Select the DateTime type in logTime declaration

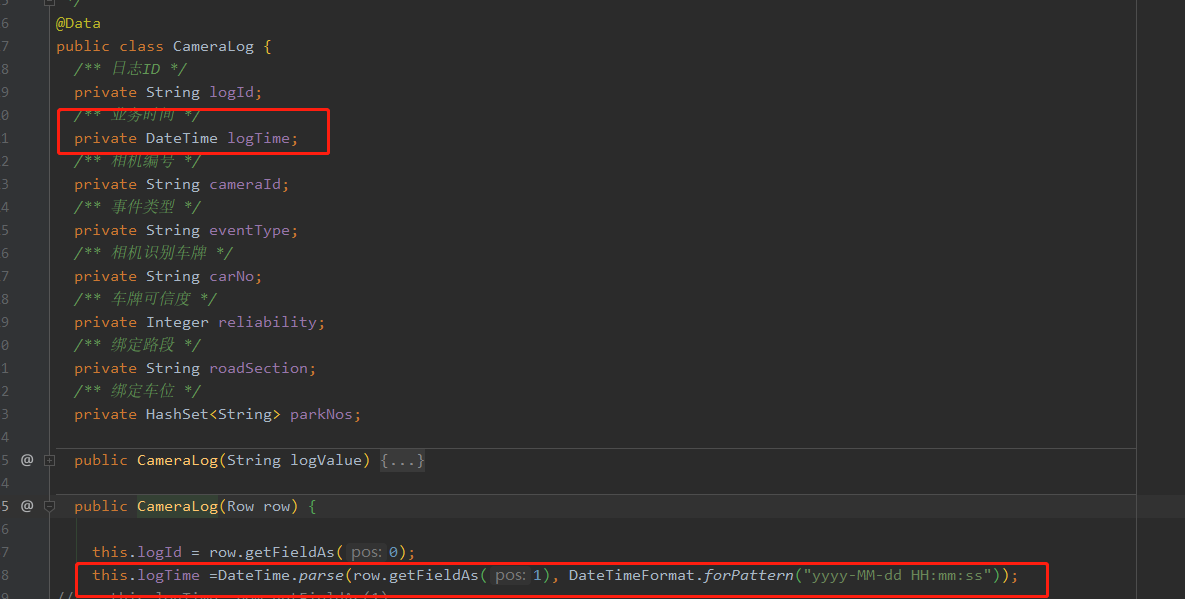[x=181, y=138]
